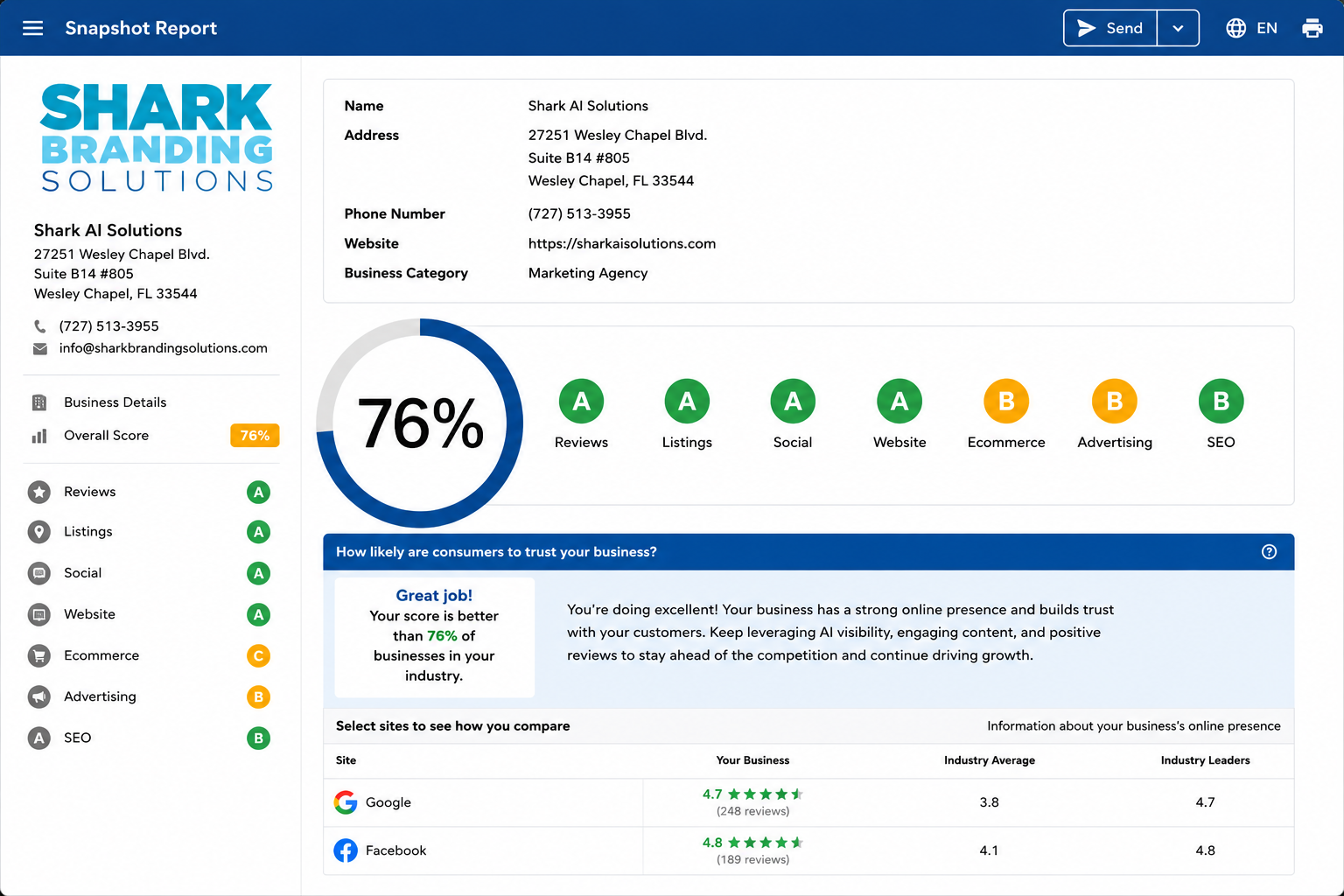Click the website https://sharkaisolutions.com
1344x896 pixels.
[622, 244]
